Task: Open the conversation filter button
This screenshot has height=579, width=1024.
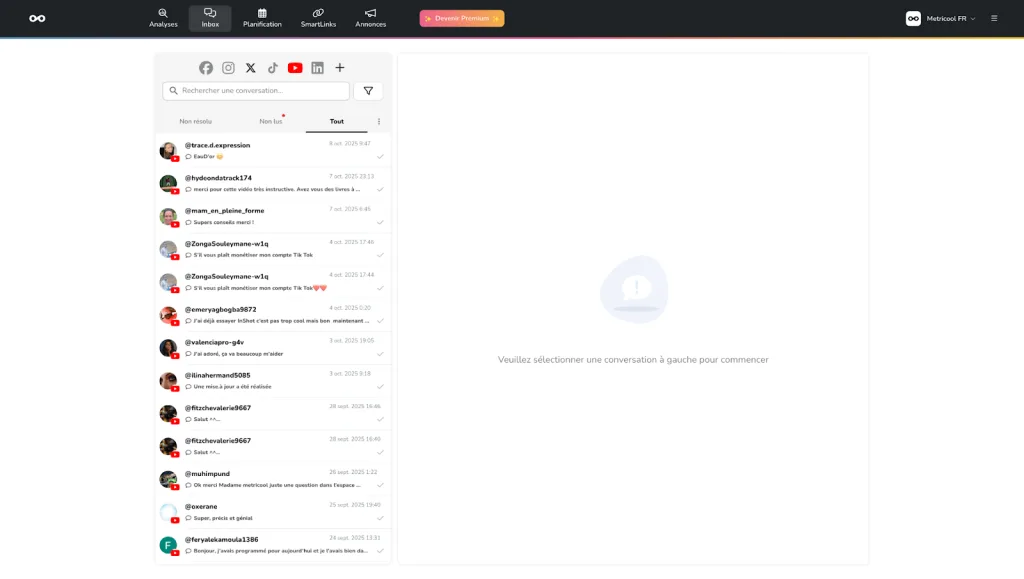Action: (368, 91)
